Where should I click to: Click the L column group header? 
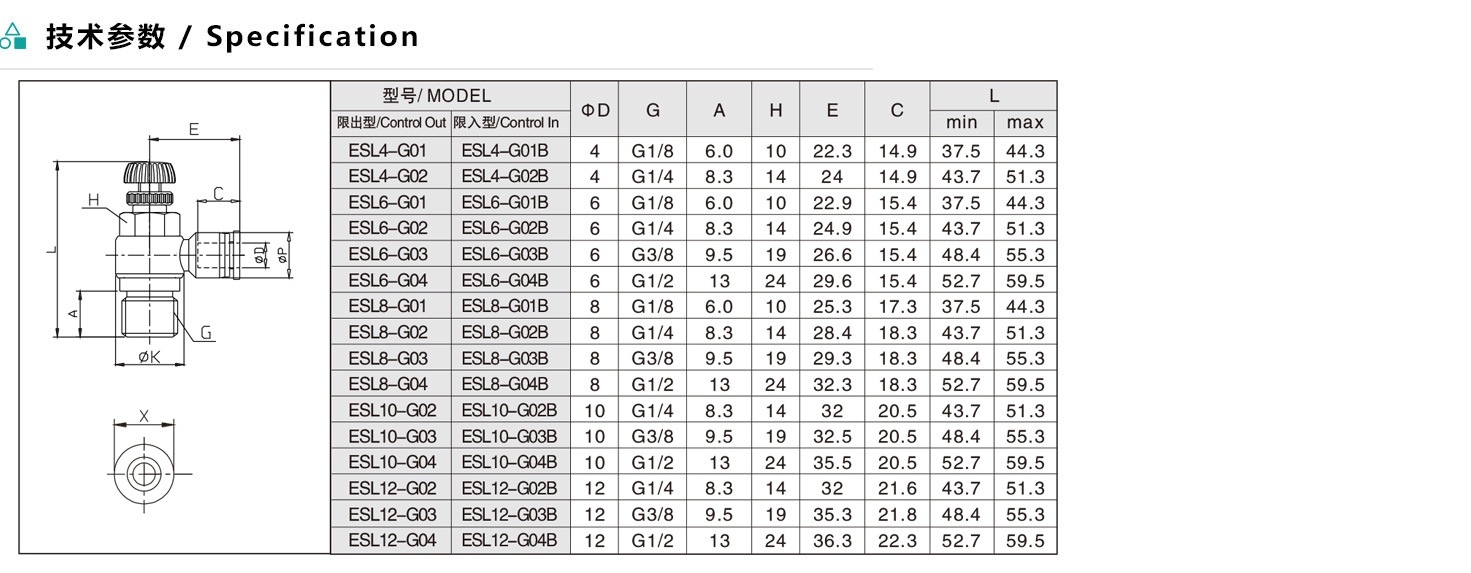click(x=993, y=96)
